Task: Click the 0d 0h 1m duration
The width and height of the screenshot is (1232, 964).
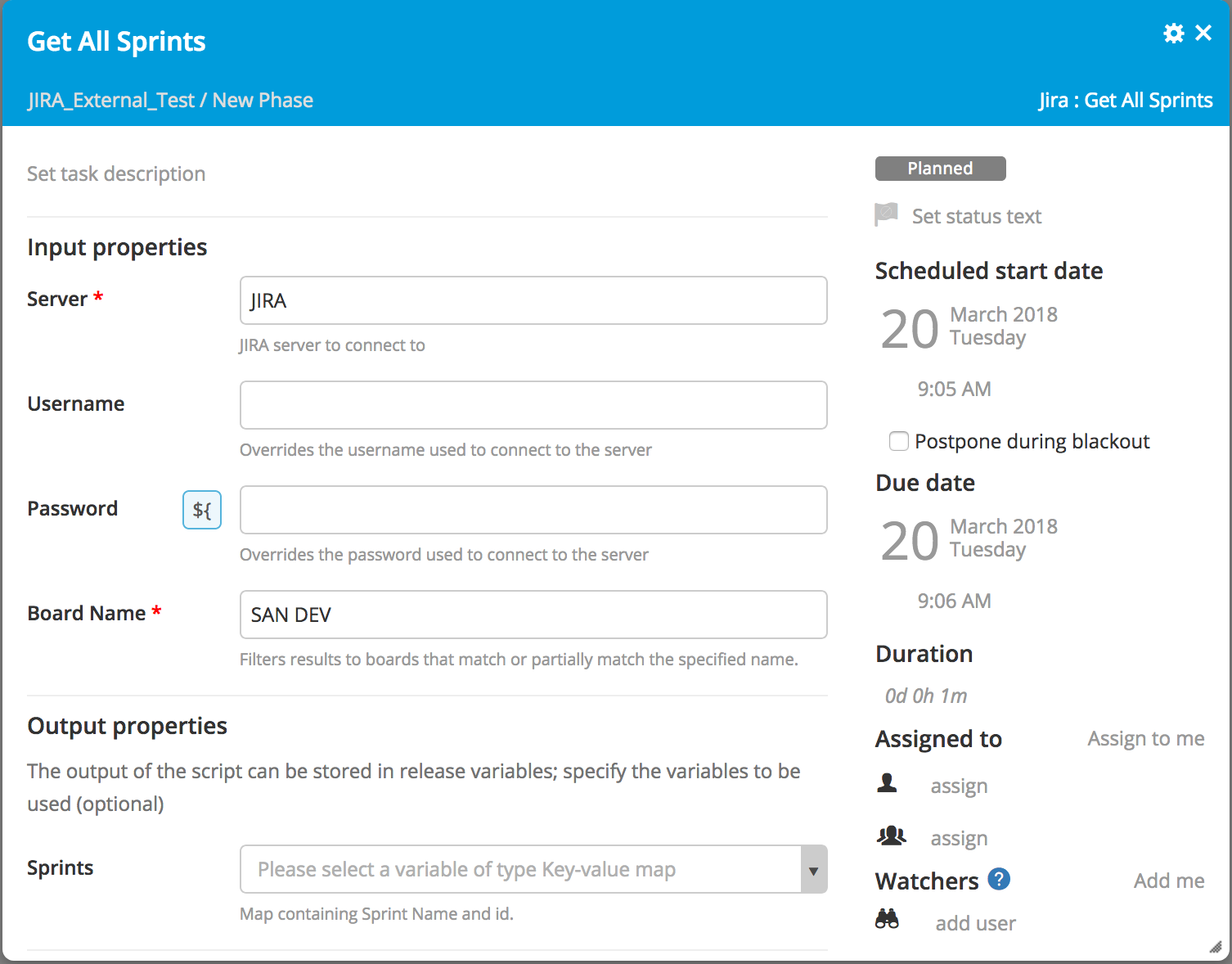Action: tap(926, 696)
